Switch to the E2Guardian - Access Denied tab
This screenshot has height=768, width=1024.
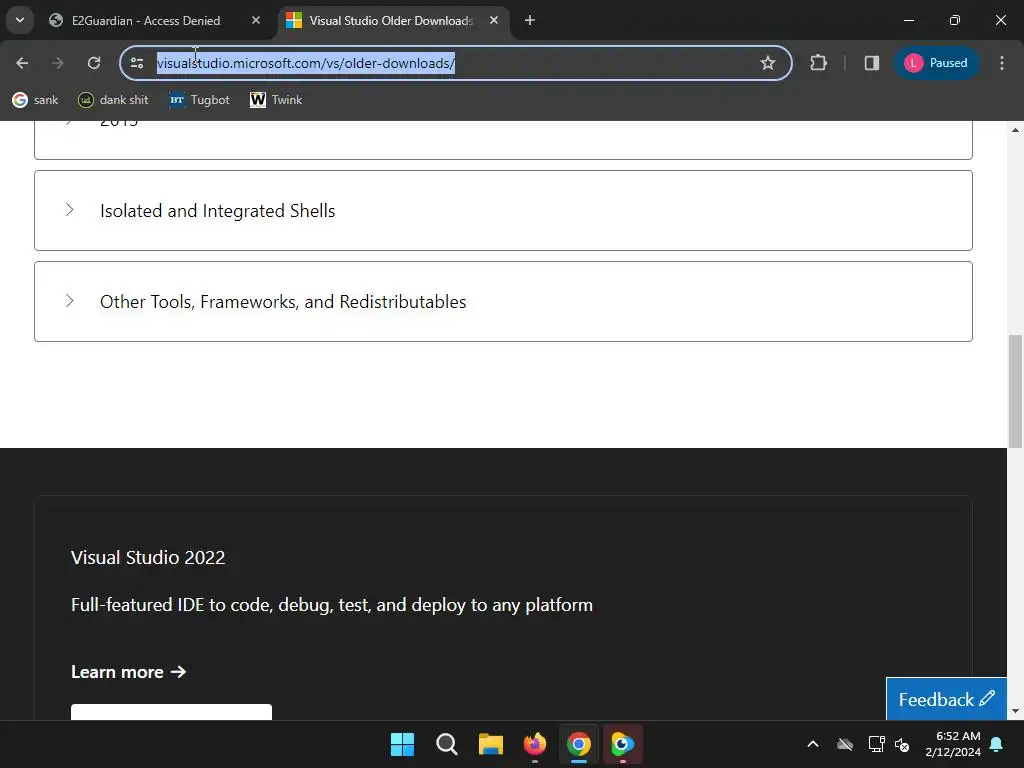click(146, 20)
